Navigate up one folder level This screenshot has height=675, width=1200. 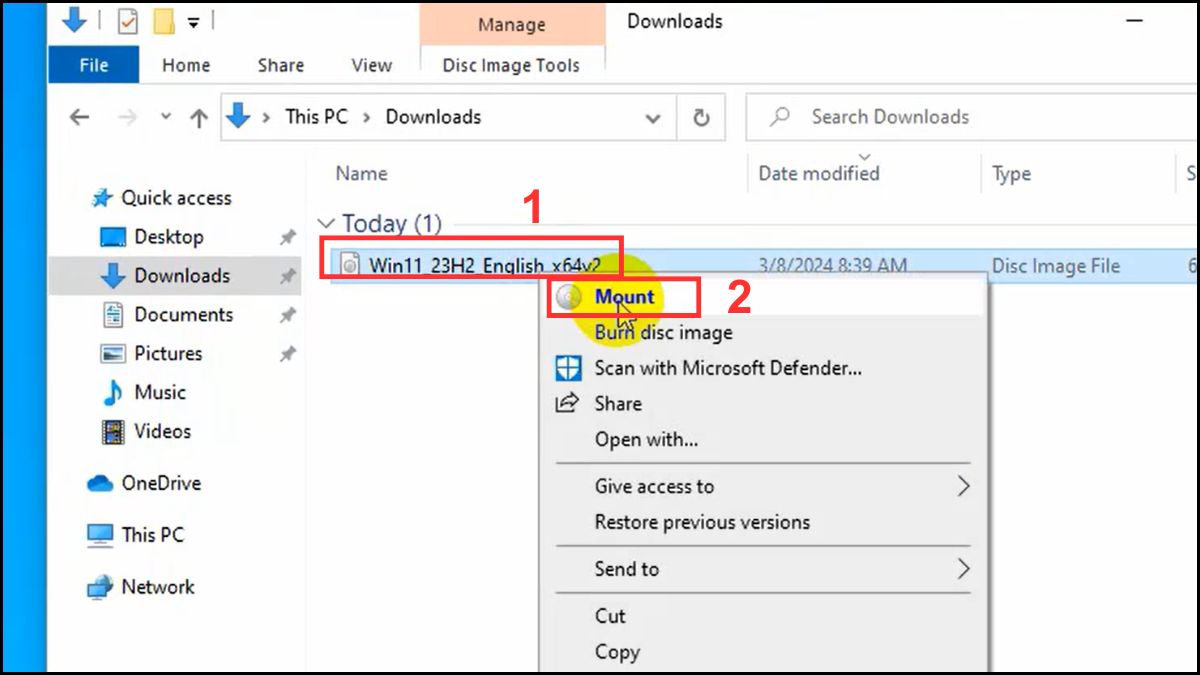click(x=200, y=117)
